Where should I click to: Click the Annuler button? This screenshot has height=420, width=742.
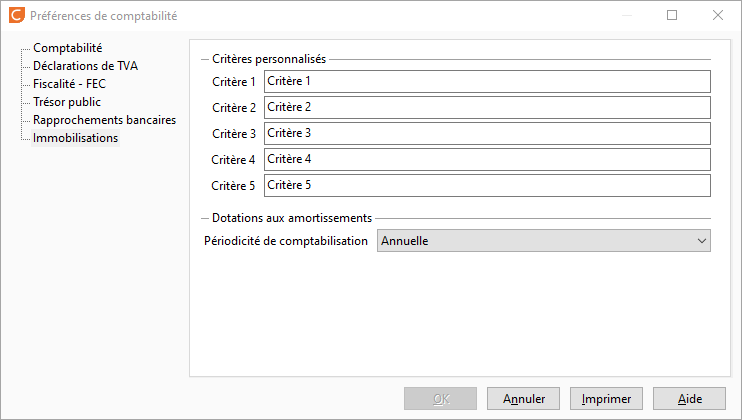coord(523,399)
